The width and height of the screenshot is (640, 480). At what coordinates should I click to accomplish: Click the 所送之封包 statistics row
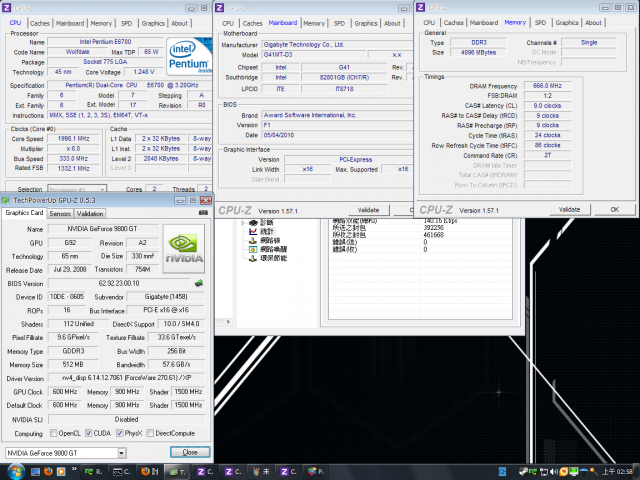click(420, 227)
